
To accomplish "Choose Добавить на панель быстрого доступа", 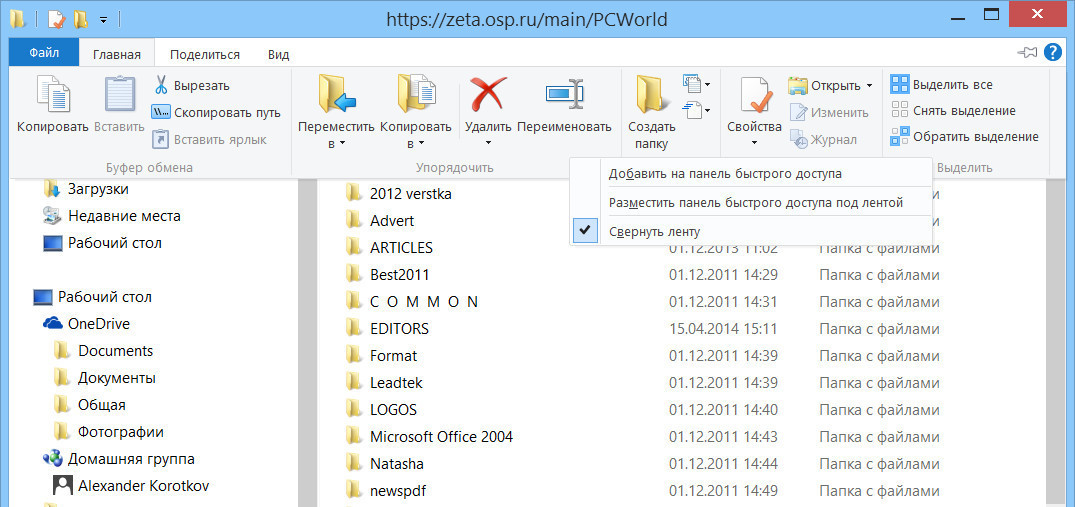I will [725, 173].
